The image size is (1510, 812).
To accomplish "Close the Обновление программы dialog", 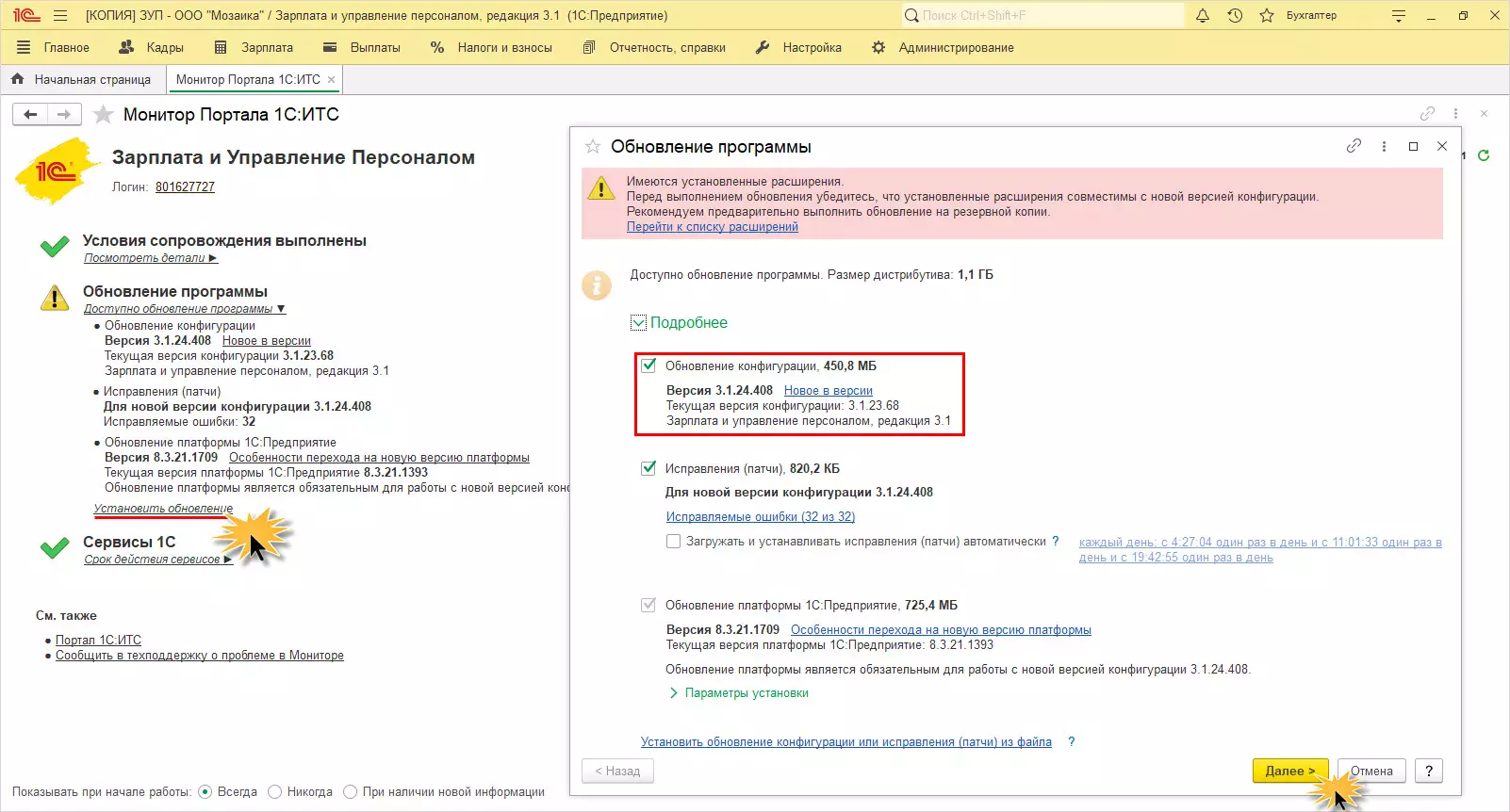I will [1441, 146].
